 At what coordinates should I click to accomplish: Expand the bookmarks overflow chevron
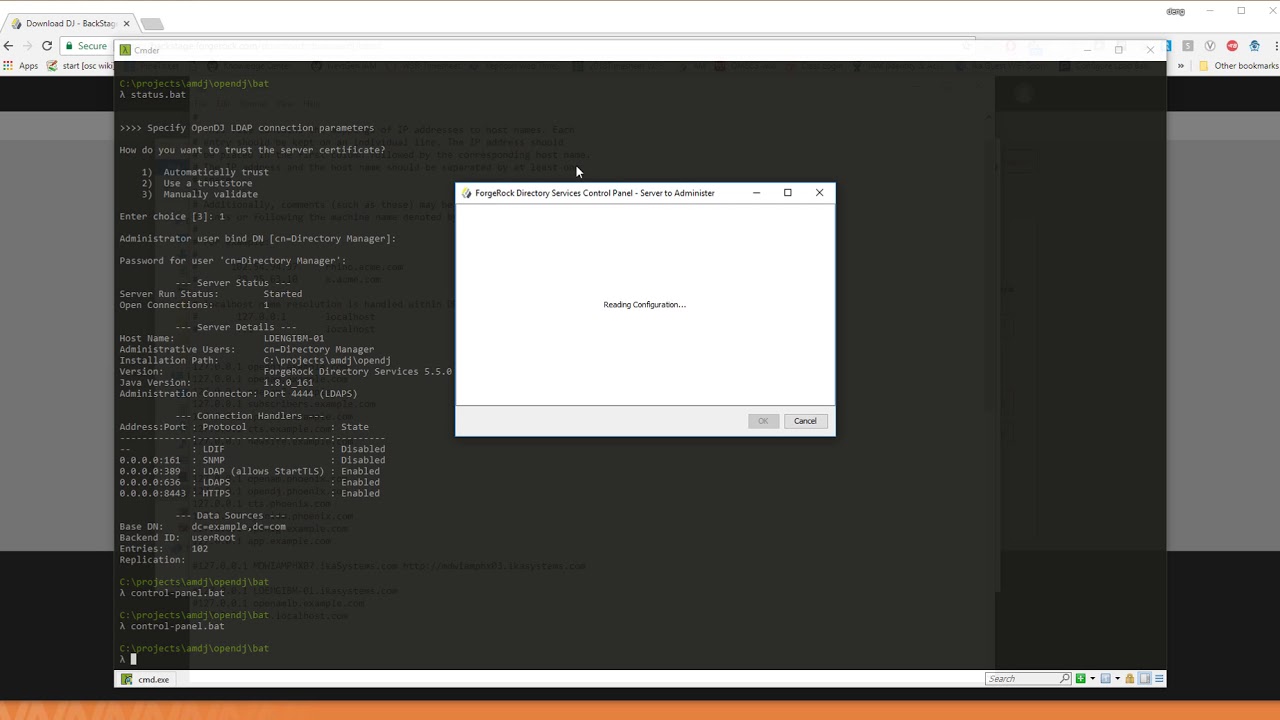point(1181,66)
